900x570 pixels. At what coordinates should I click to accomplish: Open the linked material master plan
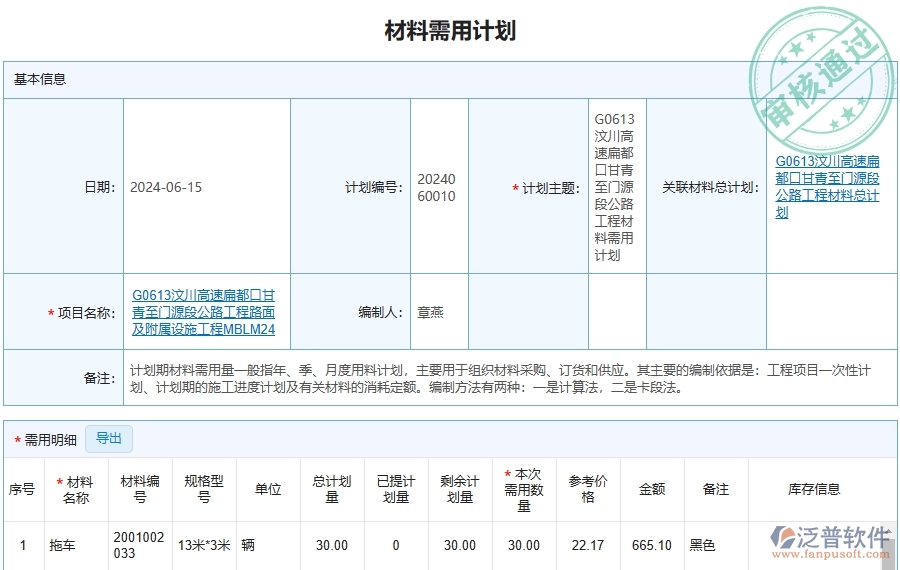pos(827,186)
